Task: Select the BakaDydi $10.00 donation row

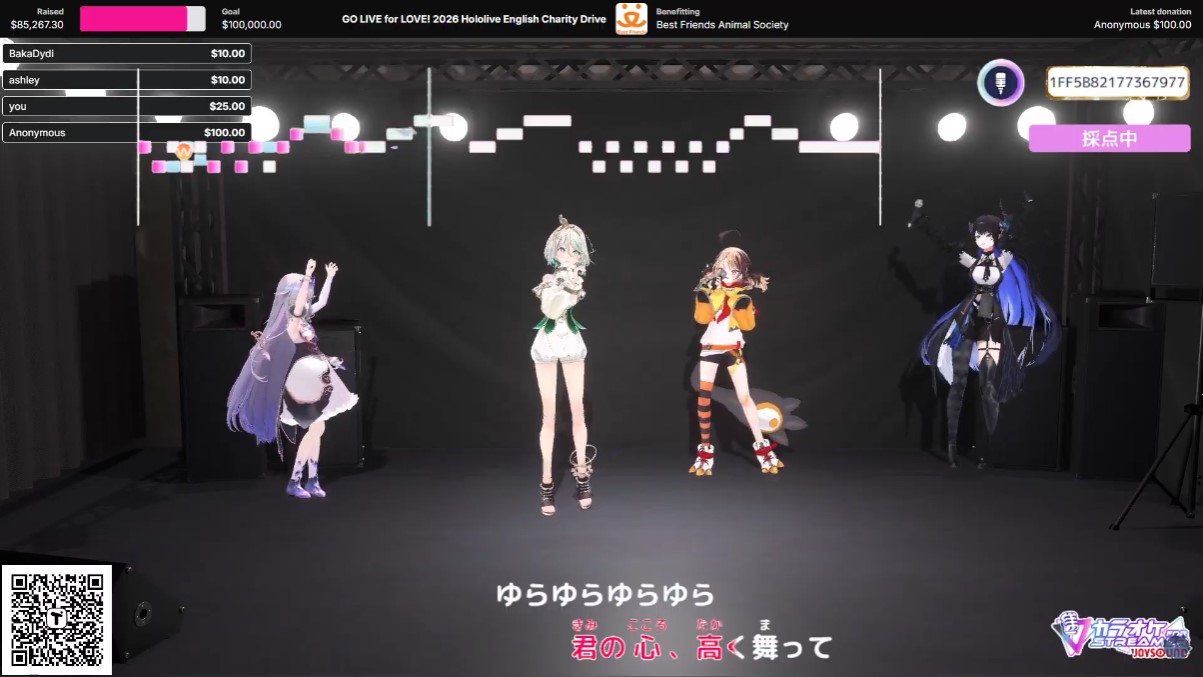Action: [127, 54]
